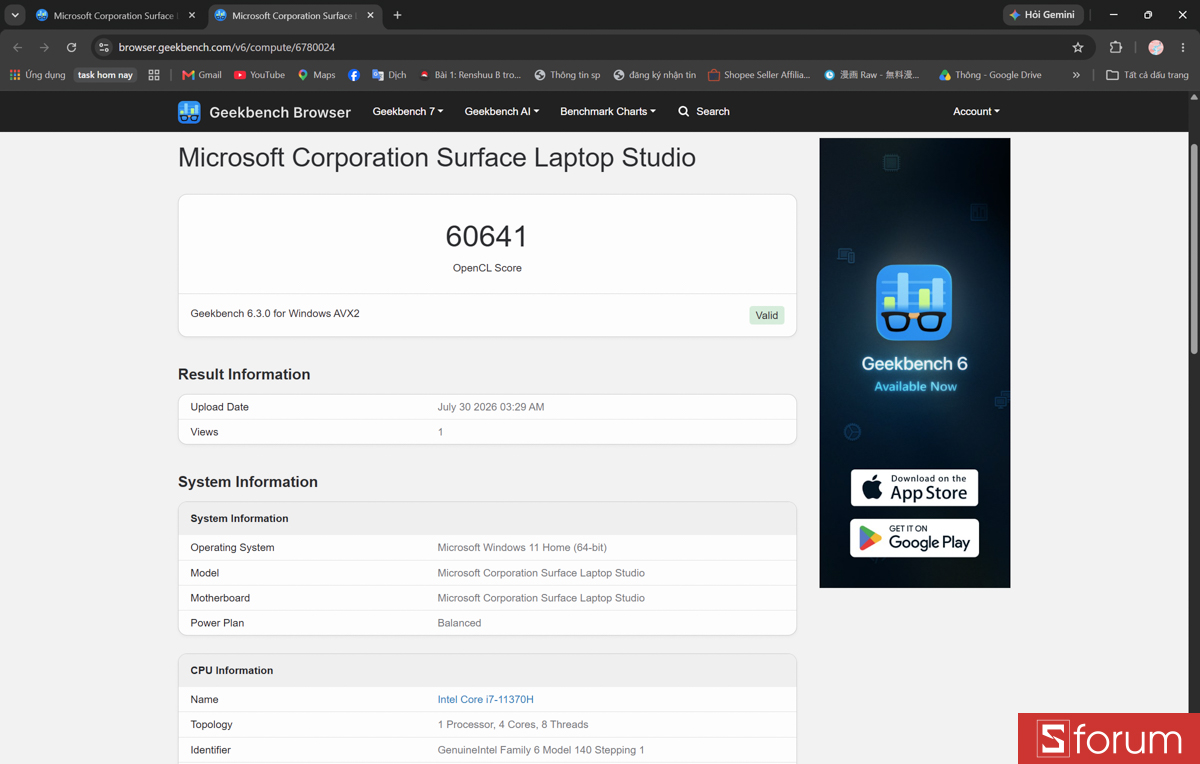This screenshot has height=764, width=1200.
Task: Open the Thông - Google Drive bookmark
Action: pos(990,75)
